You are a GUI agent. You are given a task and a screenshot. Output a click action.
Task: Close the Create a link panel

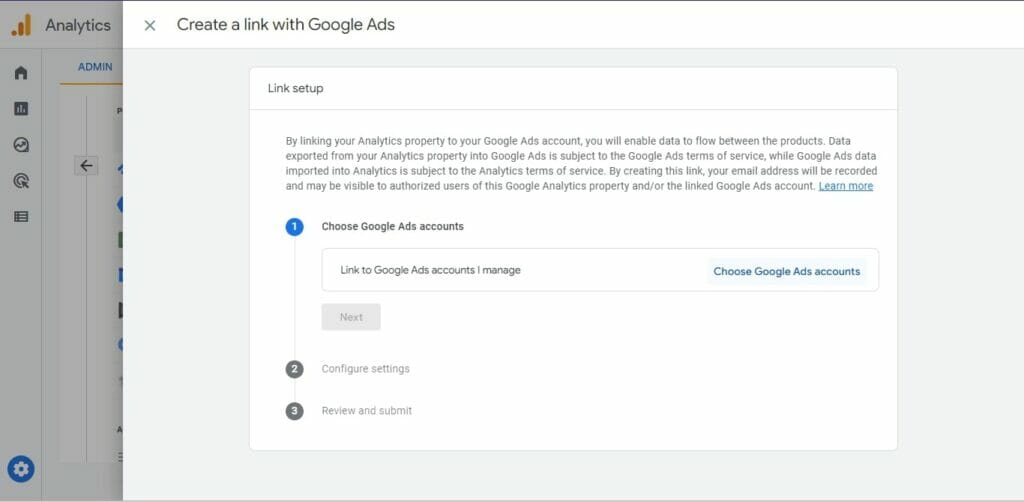click(150, 25)
